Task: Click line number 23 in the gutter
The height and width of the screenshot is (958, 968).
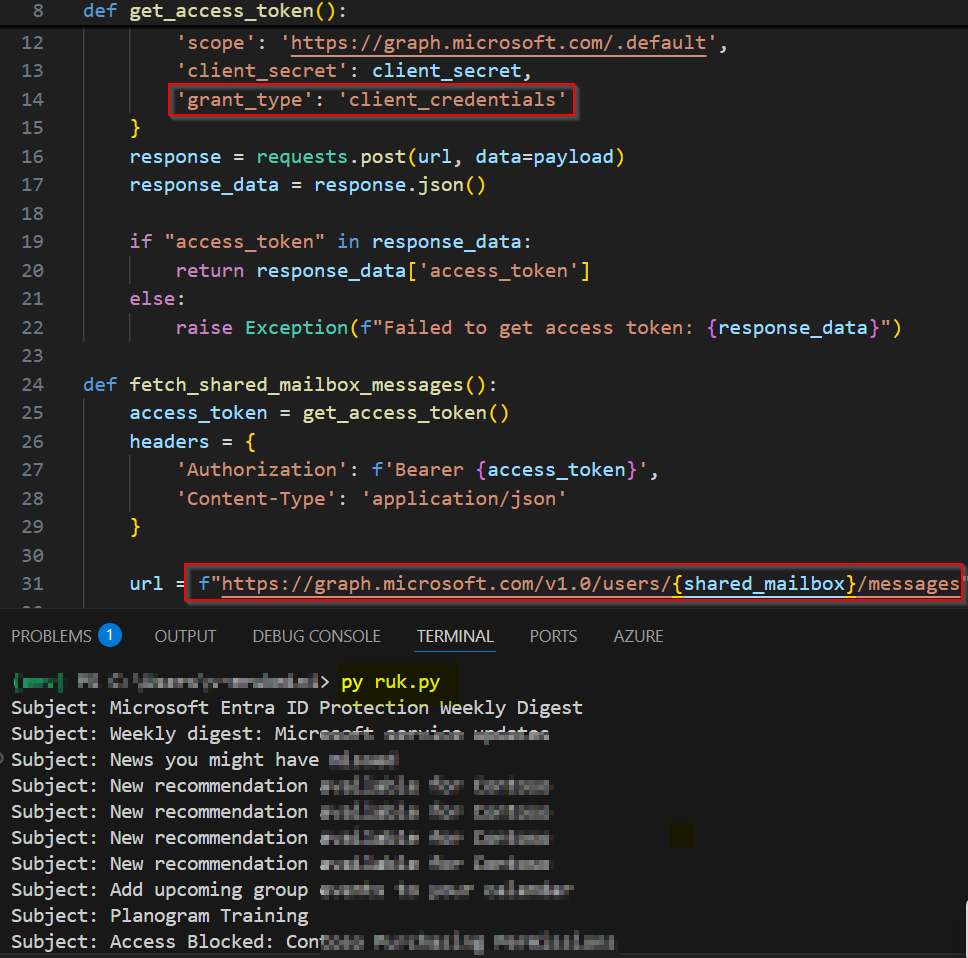Action: click(33, 356)
